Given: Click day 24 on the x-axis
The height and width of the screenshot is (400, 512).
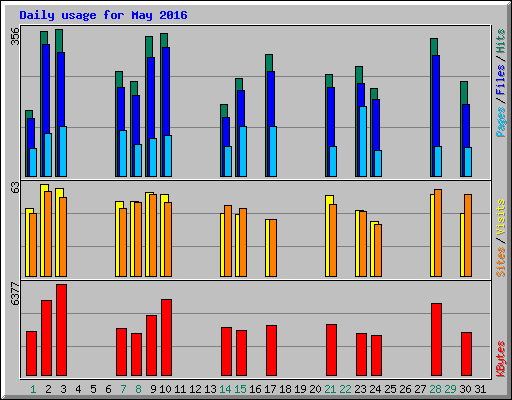Looking at the screenshot, I should click(x=375, y=389).
